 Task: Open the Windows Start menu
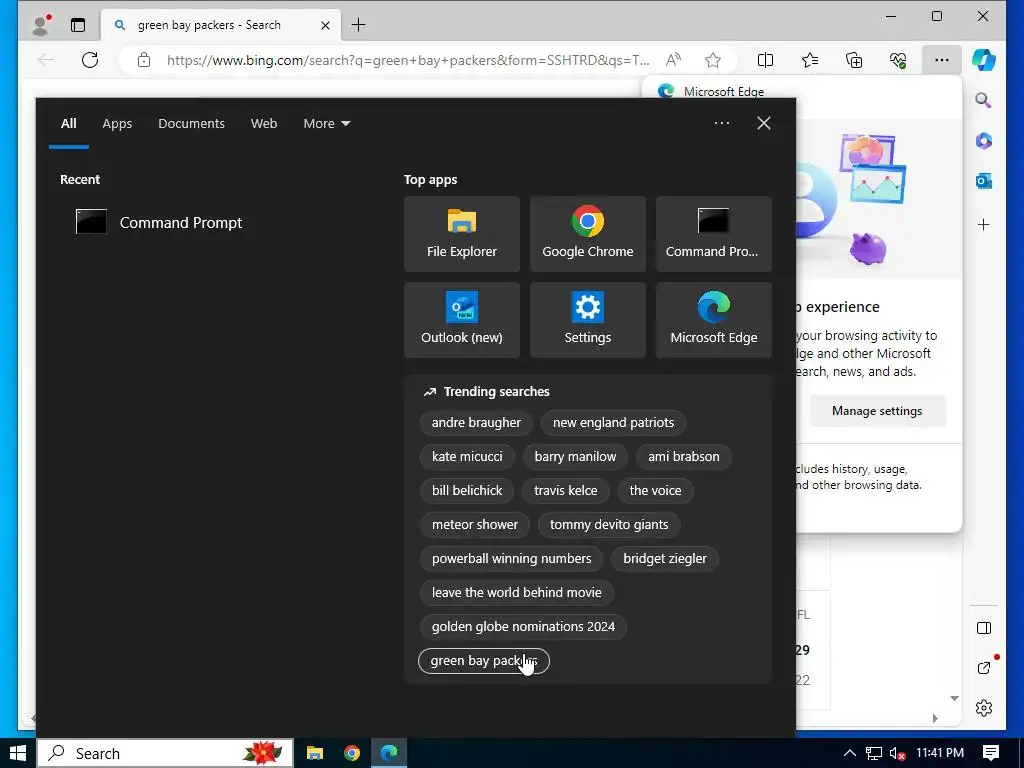(18, 753)
